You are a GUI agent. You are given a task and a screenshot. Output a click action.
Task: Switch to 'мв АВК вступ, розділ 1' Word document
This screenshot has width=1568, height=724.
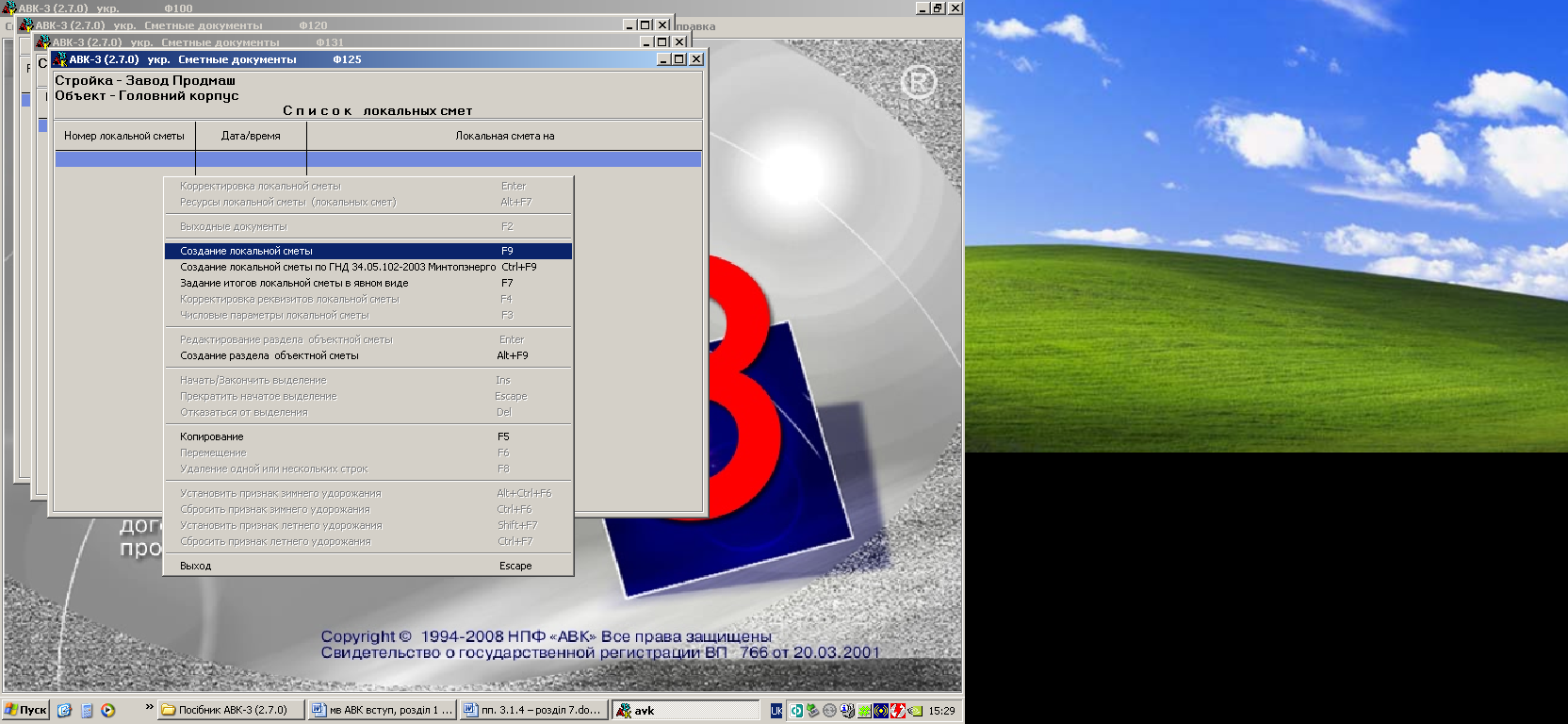click(383, 710)
